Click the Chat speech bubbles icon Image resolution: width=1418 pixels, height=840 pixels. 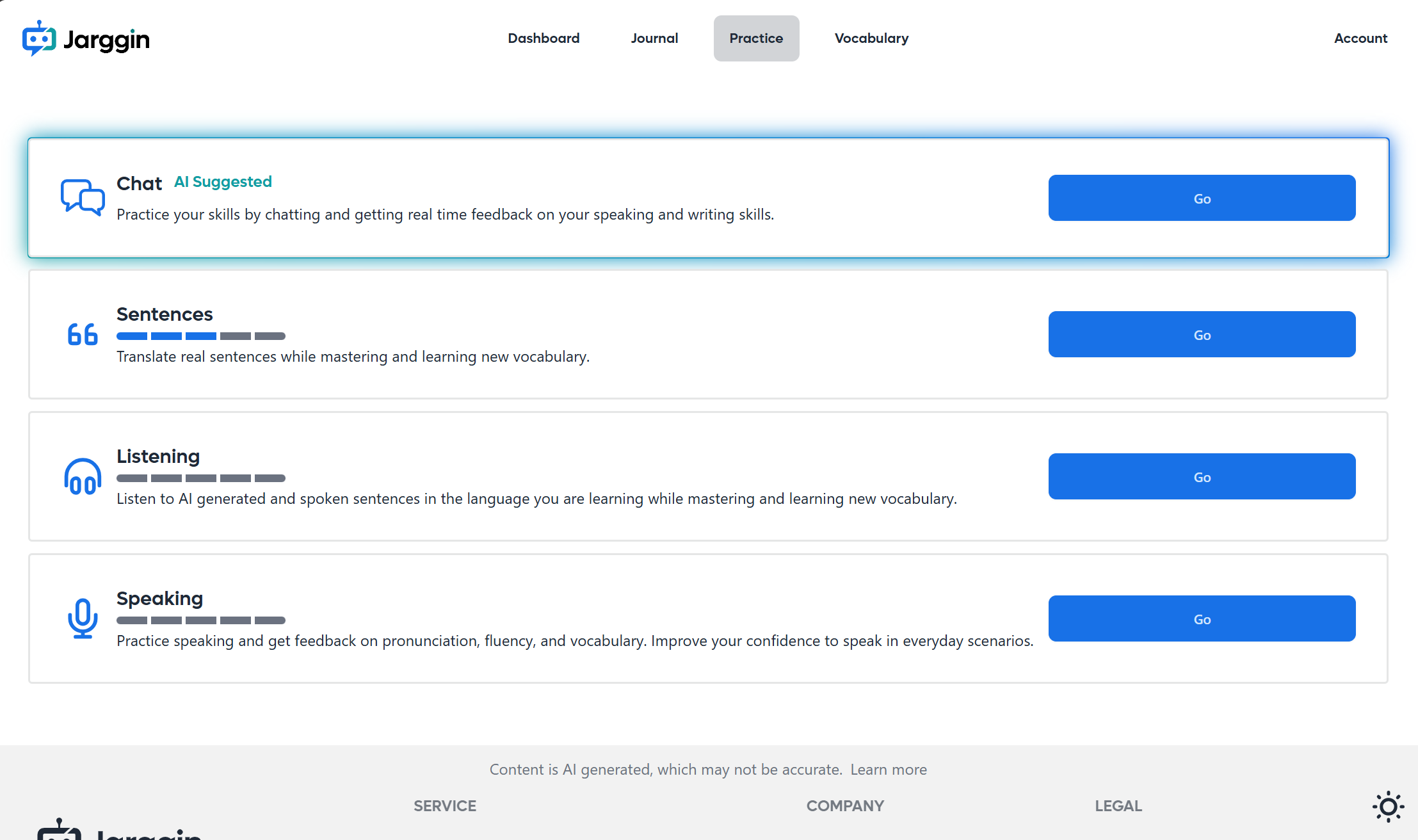pos(83,197)
